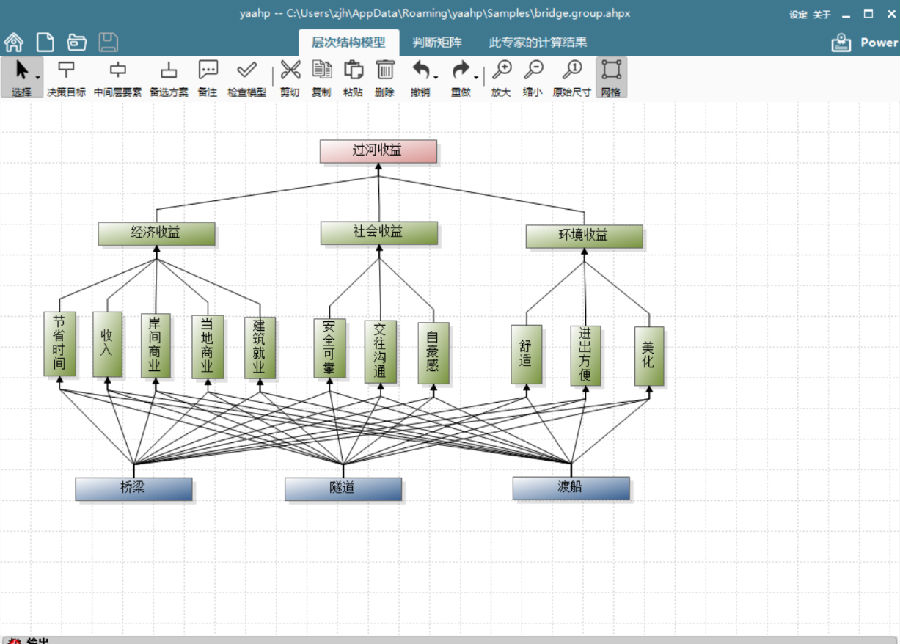Select the red 过河收益 goal node
This screenshot has height=644, width=900.
(x=378, y=151)
